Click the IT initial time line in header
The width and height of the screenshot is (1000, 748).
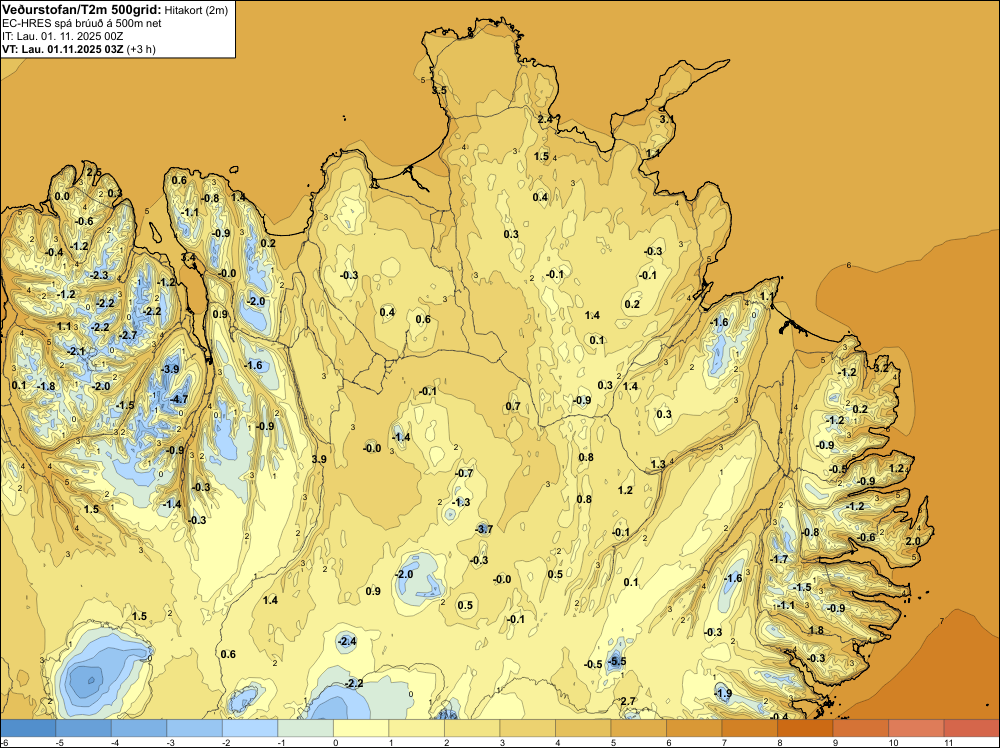click(x=62, y=36)
